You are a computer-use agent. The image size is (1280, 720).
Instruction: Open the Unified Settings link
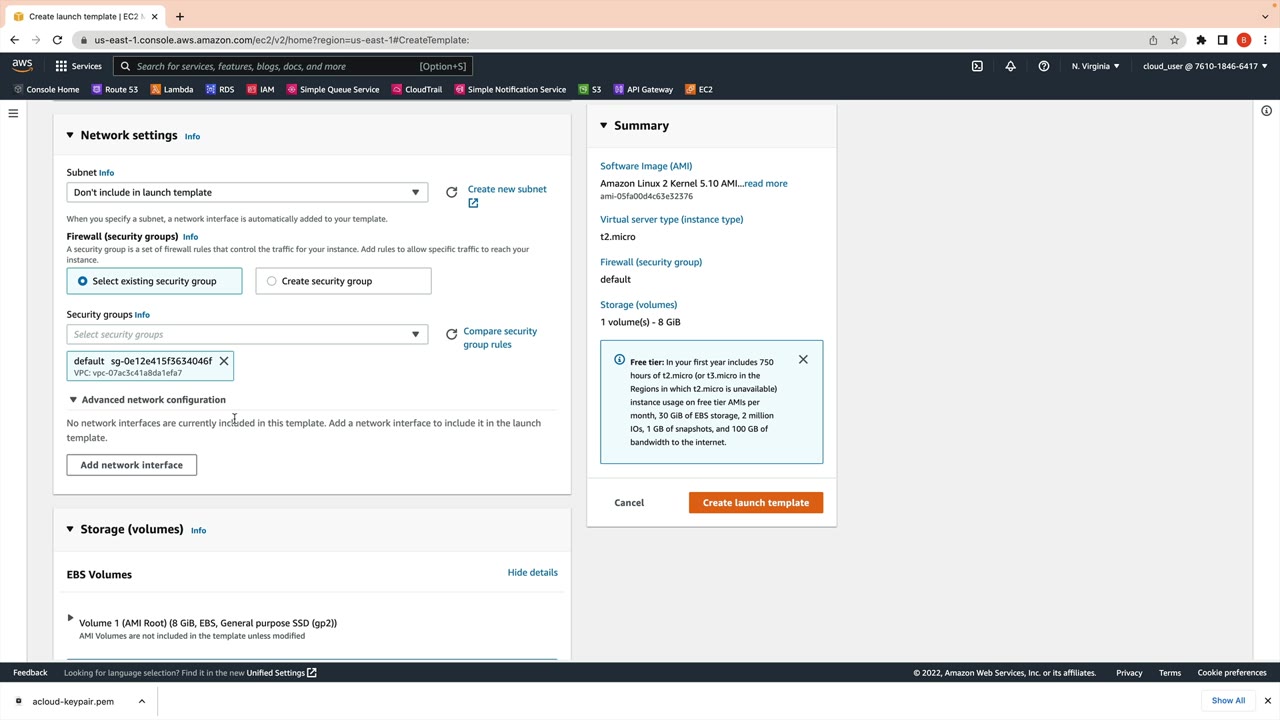coord(282,672)
